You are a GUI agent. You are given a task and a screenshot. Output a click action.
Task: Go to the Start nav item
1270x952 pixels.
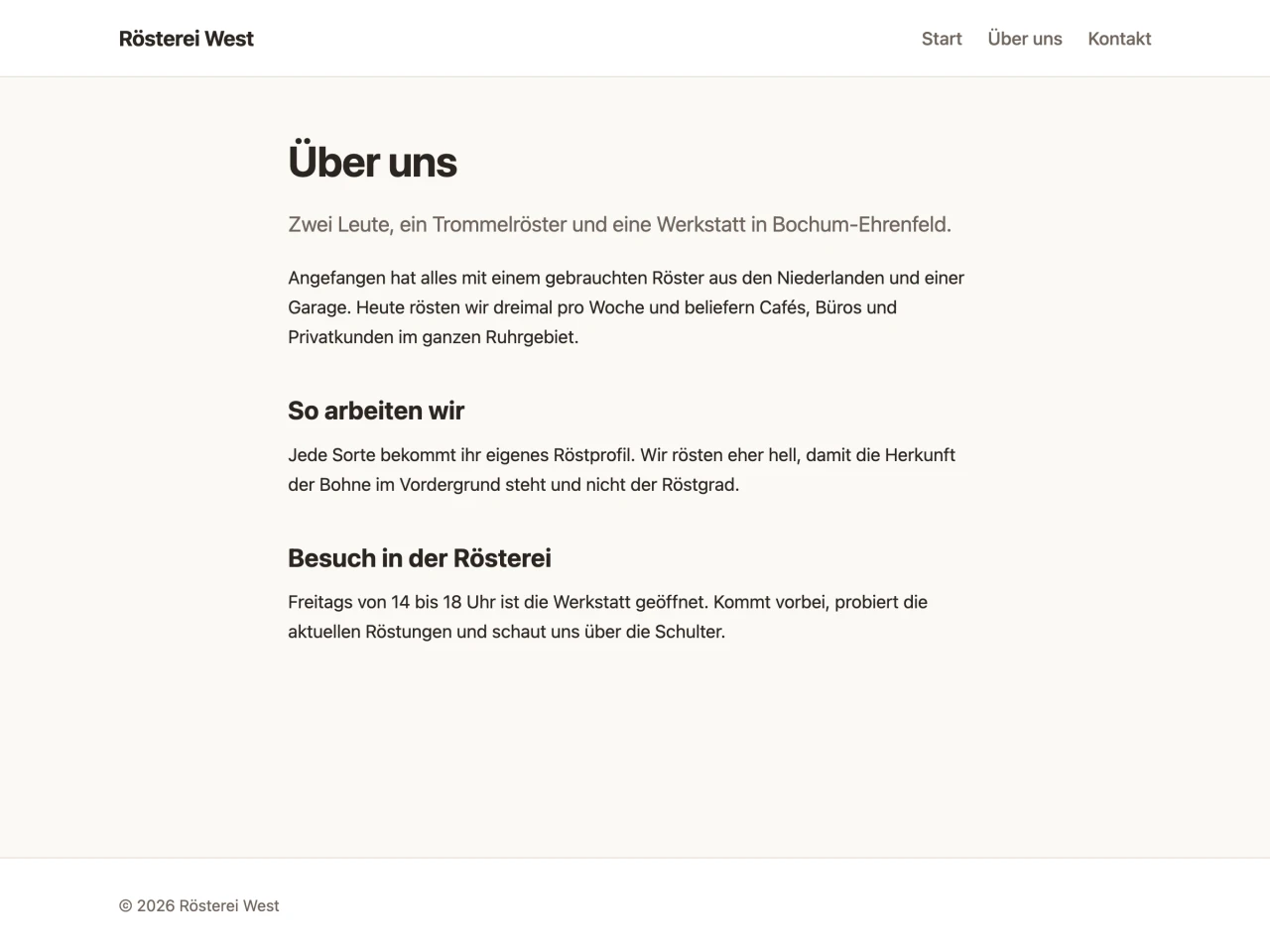(942, 39)
